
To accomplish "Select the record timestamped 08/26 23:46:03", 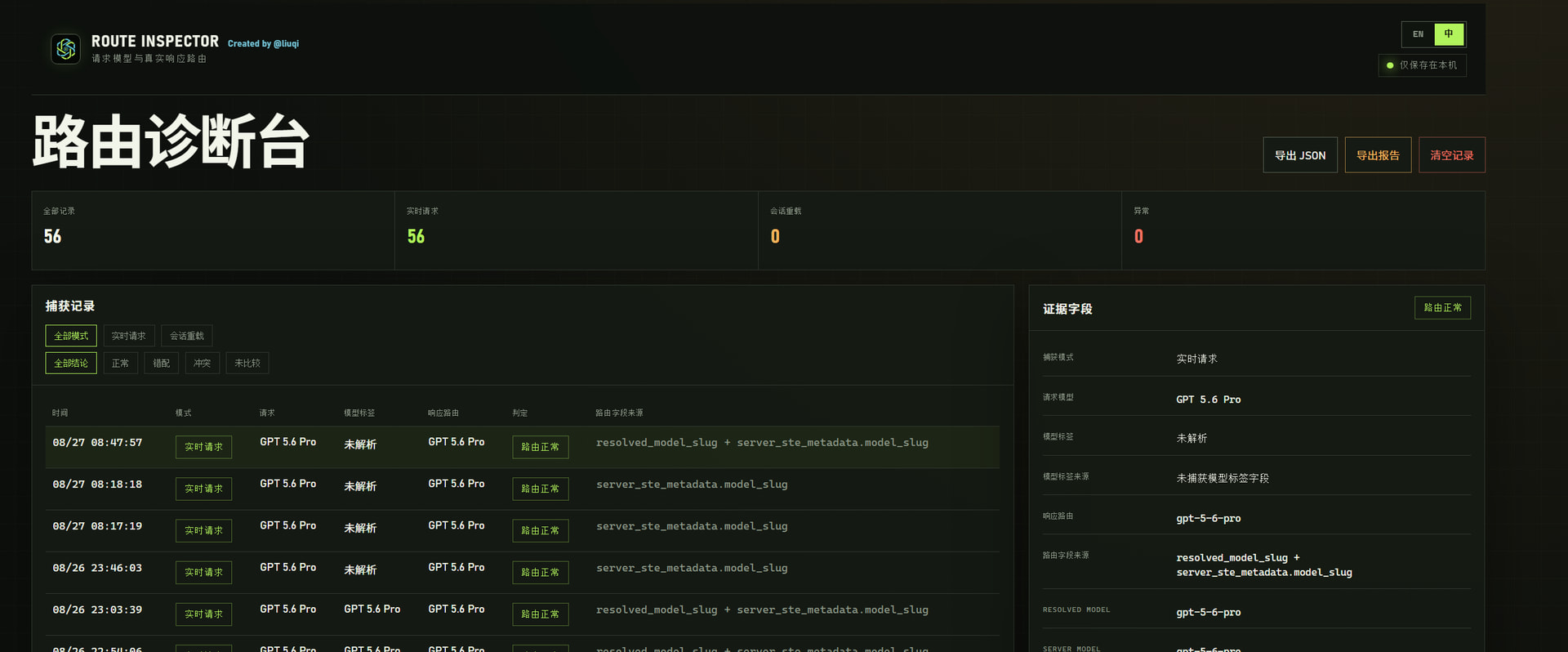I will 523,572.
